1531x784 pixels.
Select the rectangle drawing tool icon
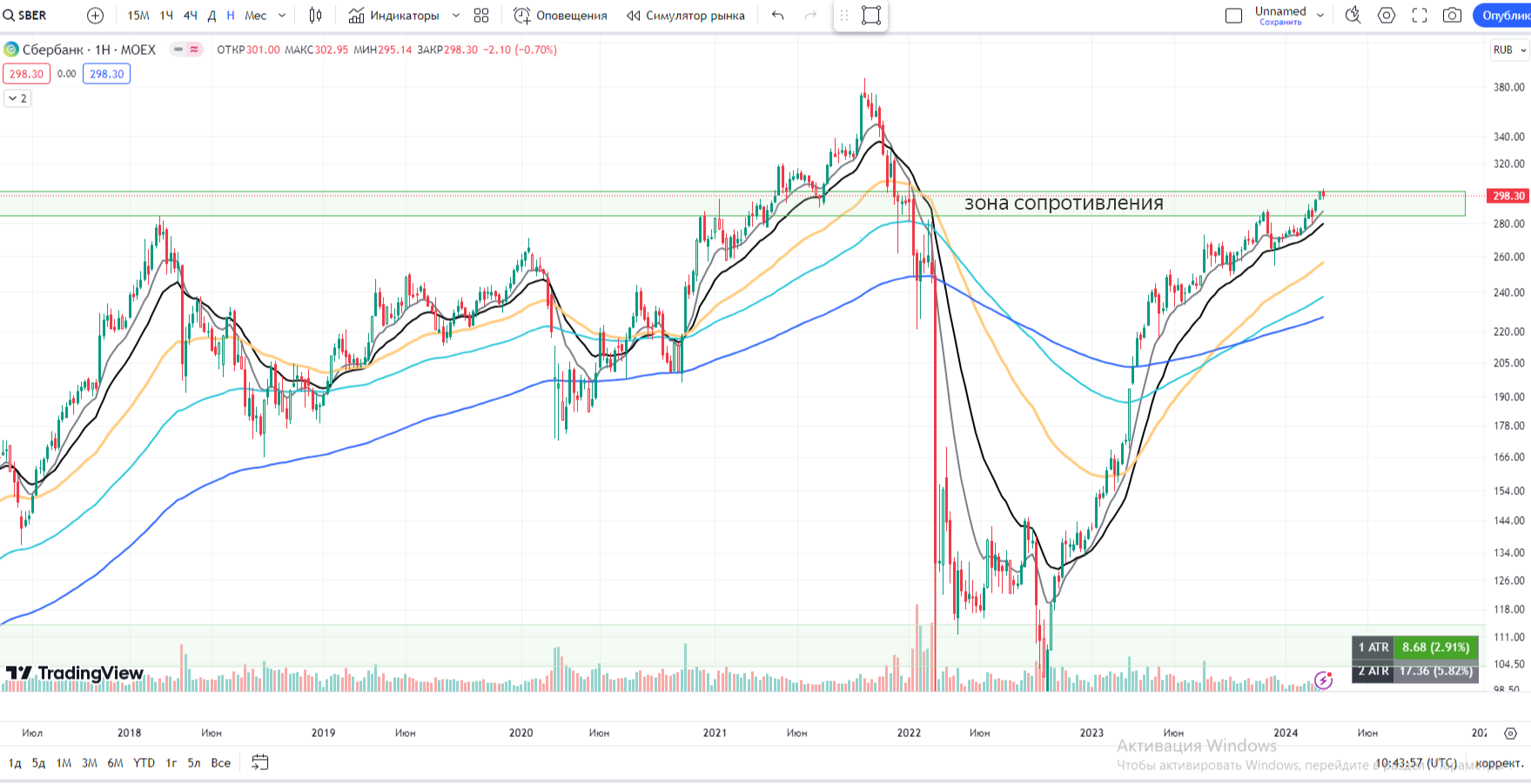click(x=871, y=16)
